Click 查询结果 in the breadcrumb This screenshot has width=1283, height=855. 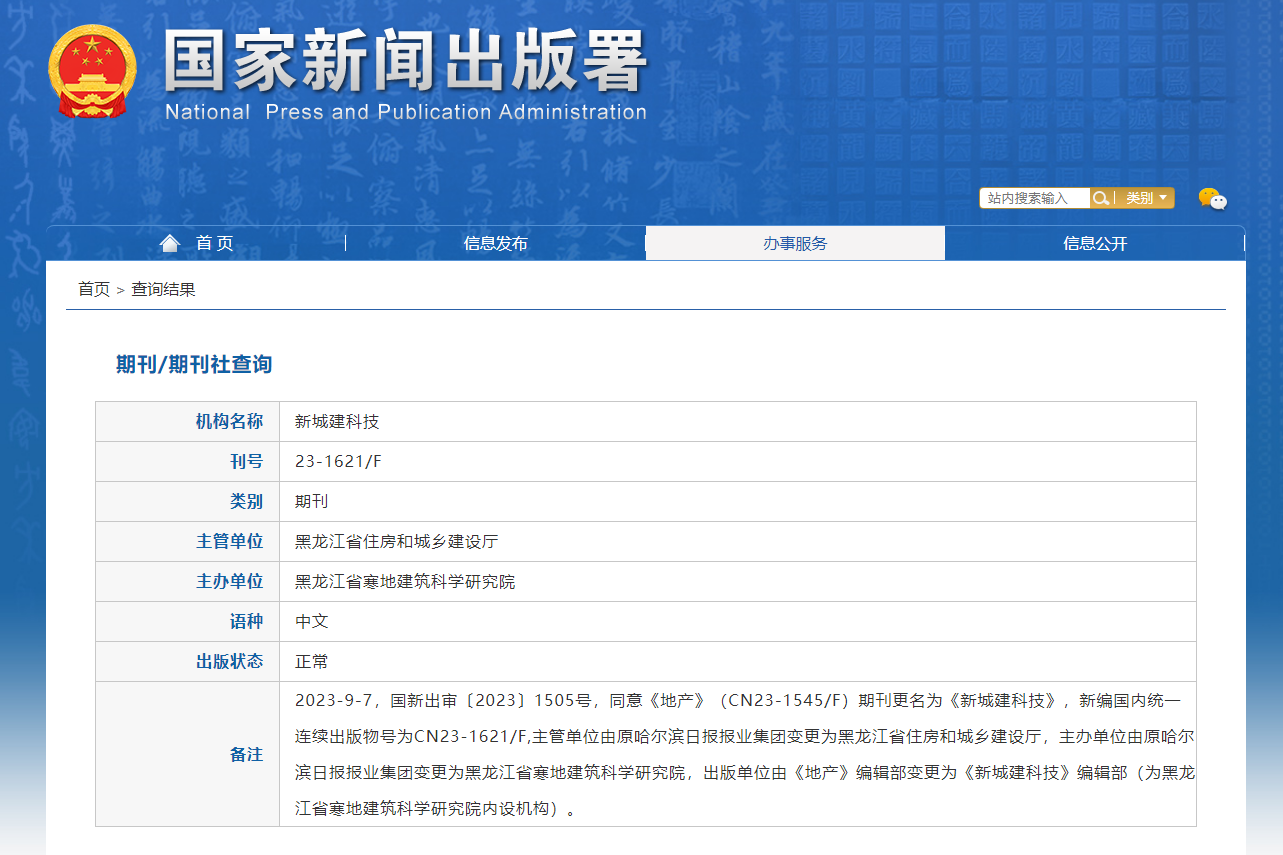click(163, 289)
